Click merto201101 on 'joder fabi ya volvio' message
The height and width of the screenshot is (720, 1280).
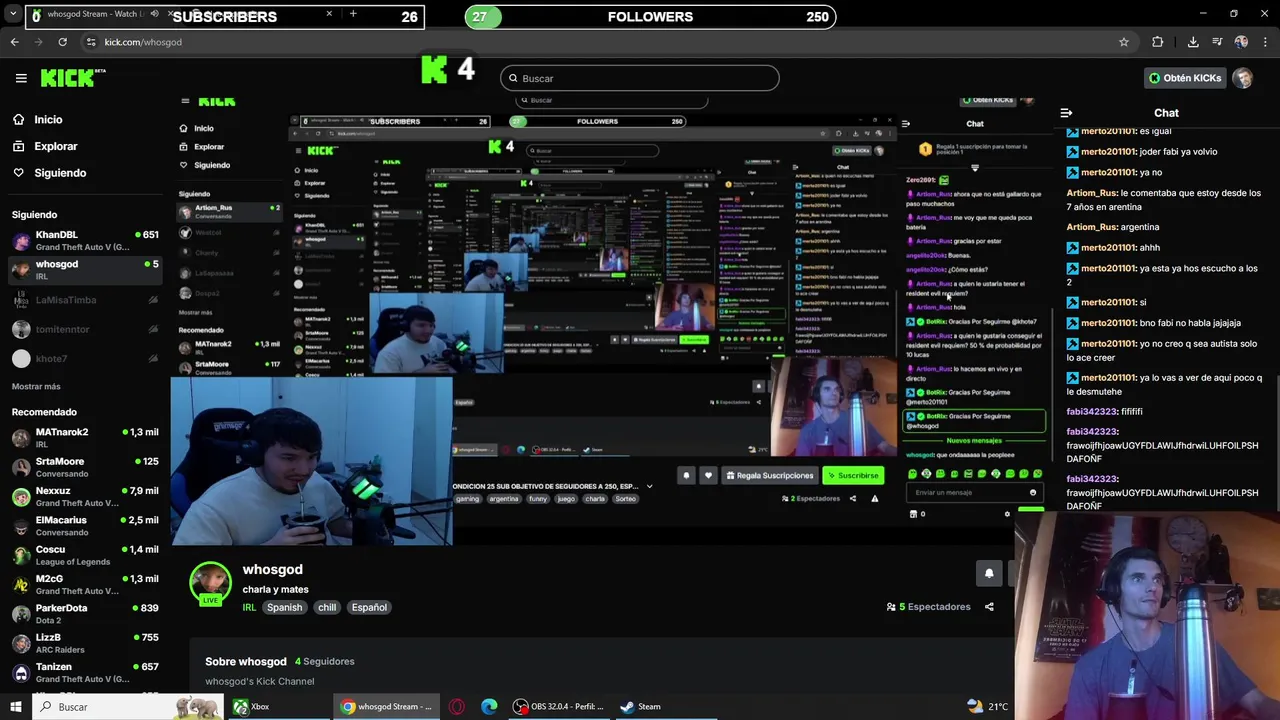[1108, 152]
